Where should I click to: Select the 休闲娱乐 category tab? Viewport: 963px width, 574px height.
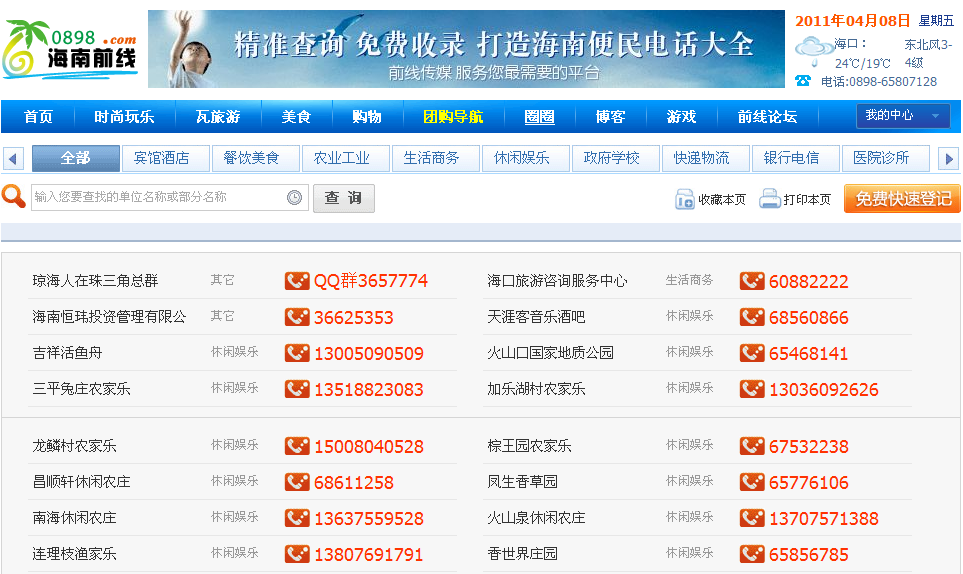tap(526, 158)
